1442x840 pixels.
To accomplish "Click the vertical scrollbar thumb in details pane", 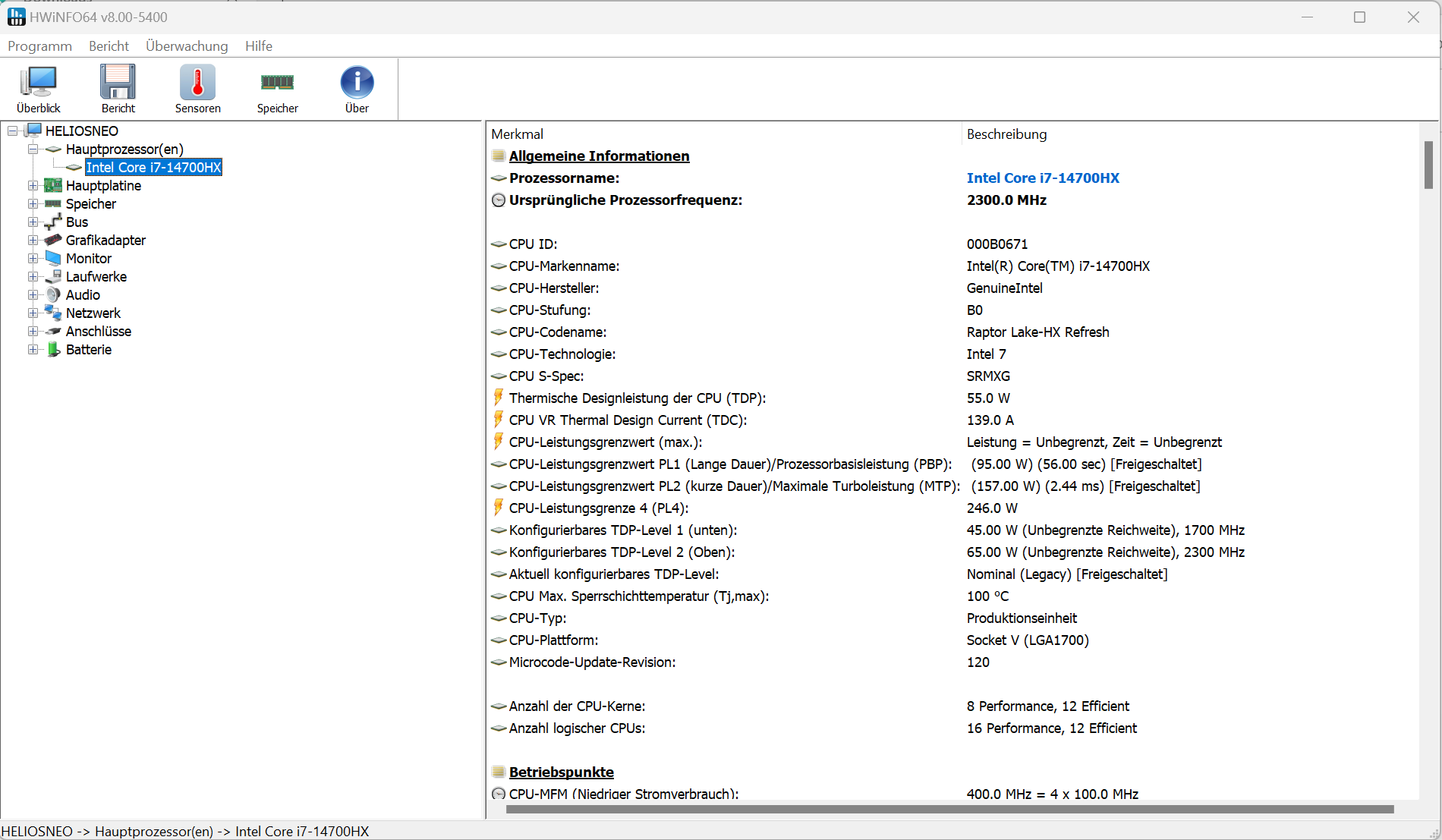I will 1428,165.
